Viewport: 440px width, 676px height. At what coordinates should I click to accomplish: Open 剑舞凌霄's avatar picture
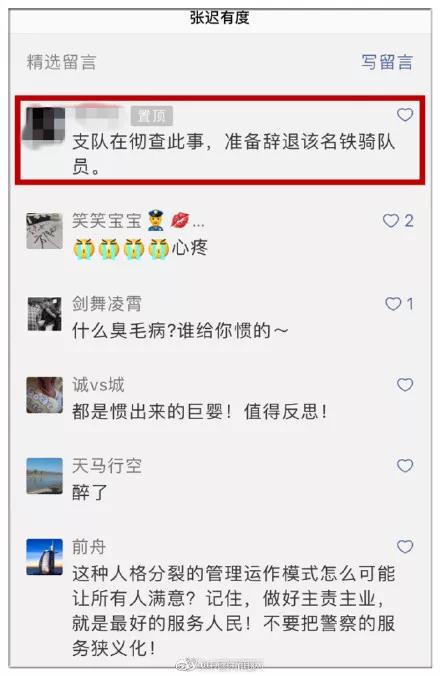44,313
